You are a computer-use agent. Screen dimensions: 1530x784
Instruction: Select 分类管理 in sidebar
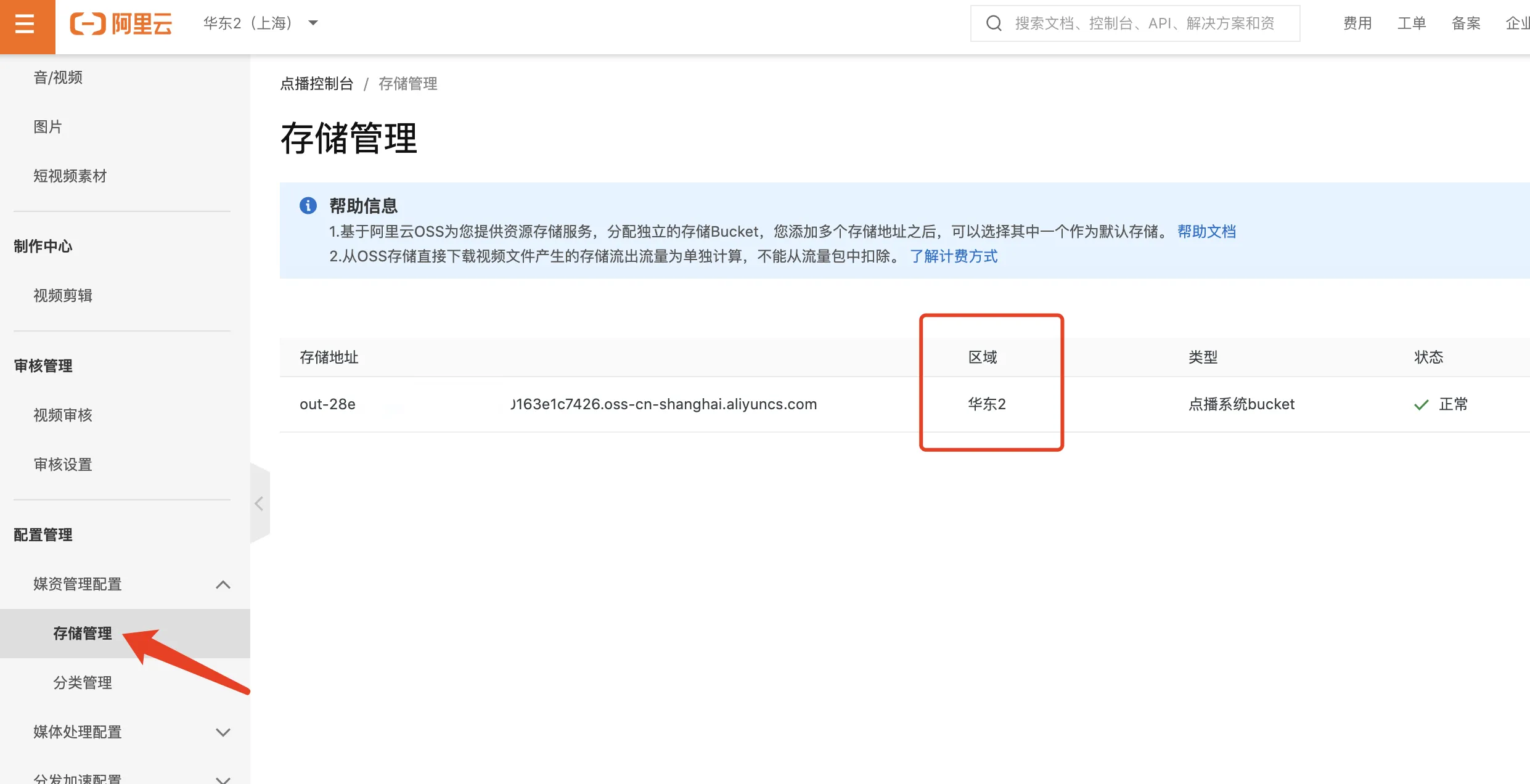pyautogui.click(x=83, y=682)
